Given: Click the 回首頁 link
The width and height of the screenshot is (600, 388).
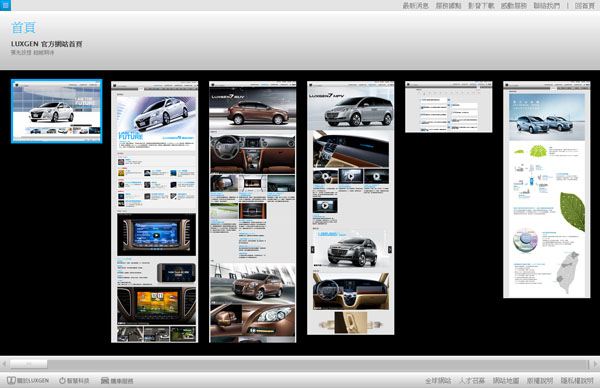Looking at the screenshot, I should 585,5.
